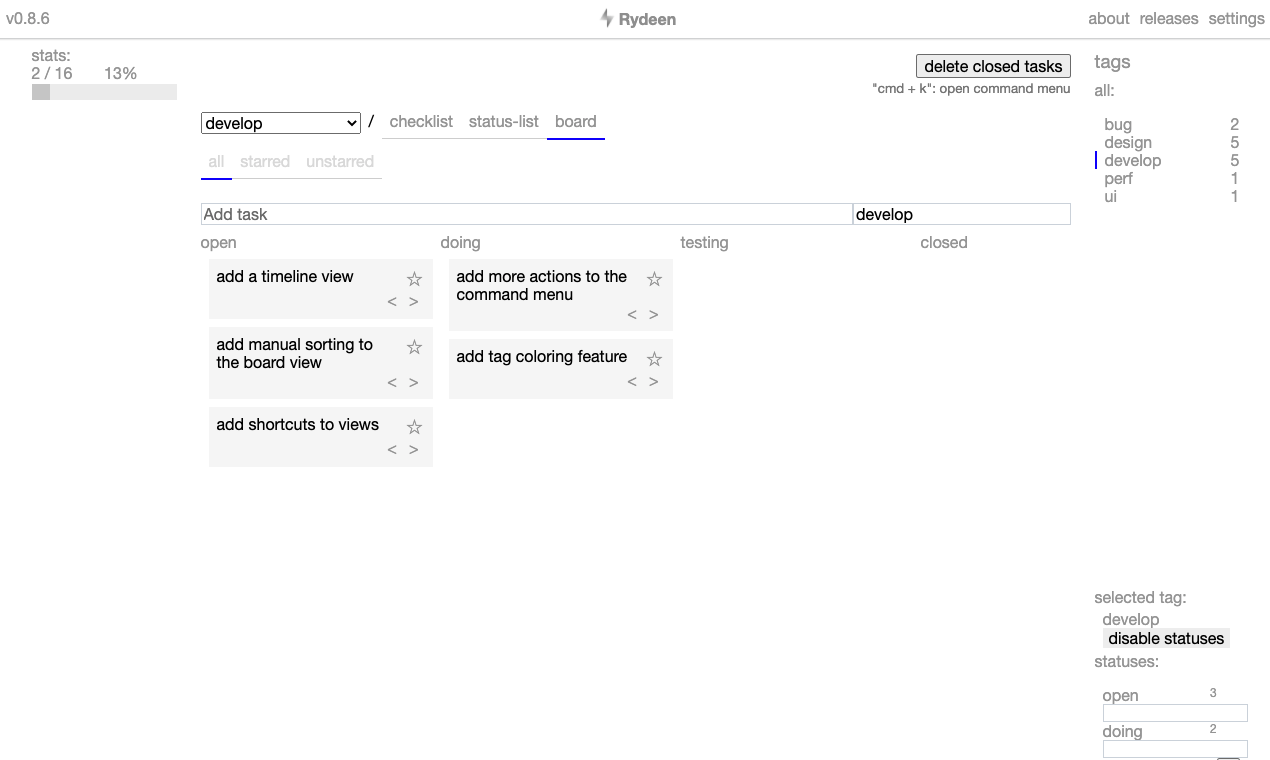The width and height of the screenshot is (1270, 760).
Task: Click < arrow on 'add tag coloring feature' card
Action: click(632, 382)
